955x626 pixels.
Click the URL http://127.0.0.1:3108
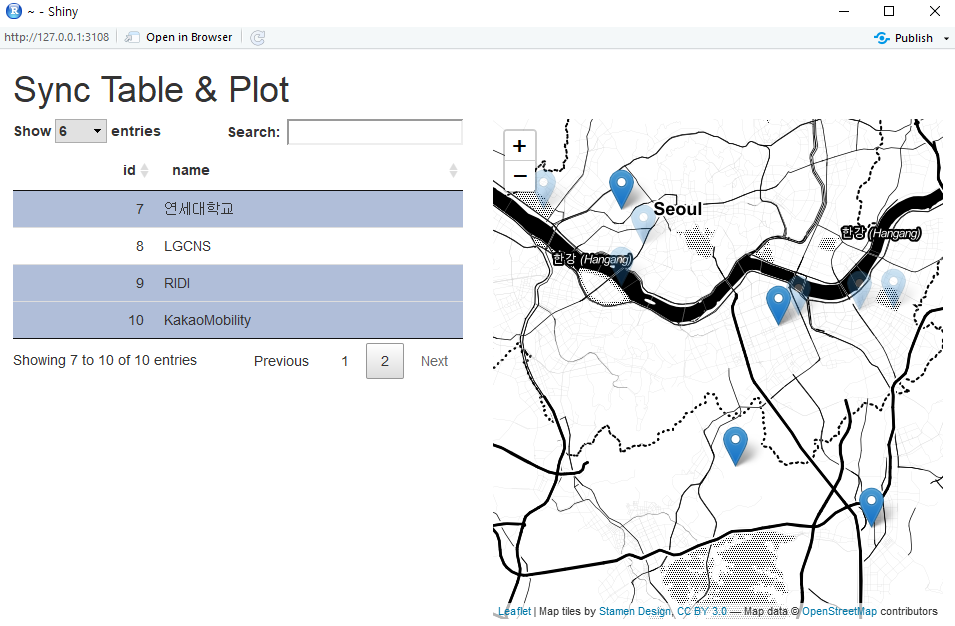click(x=57, y=37)
